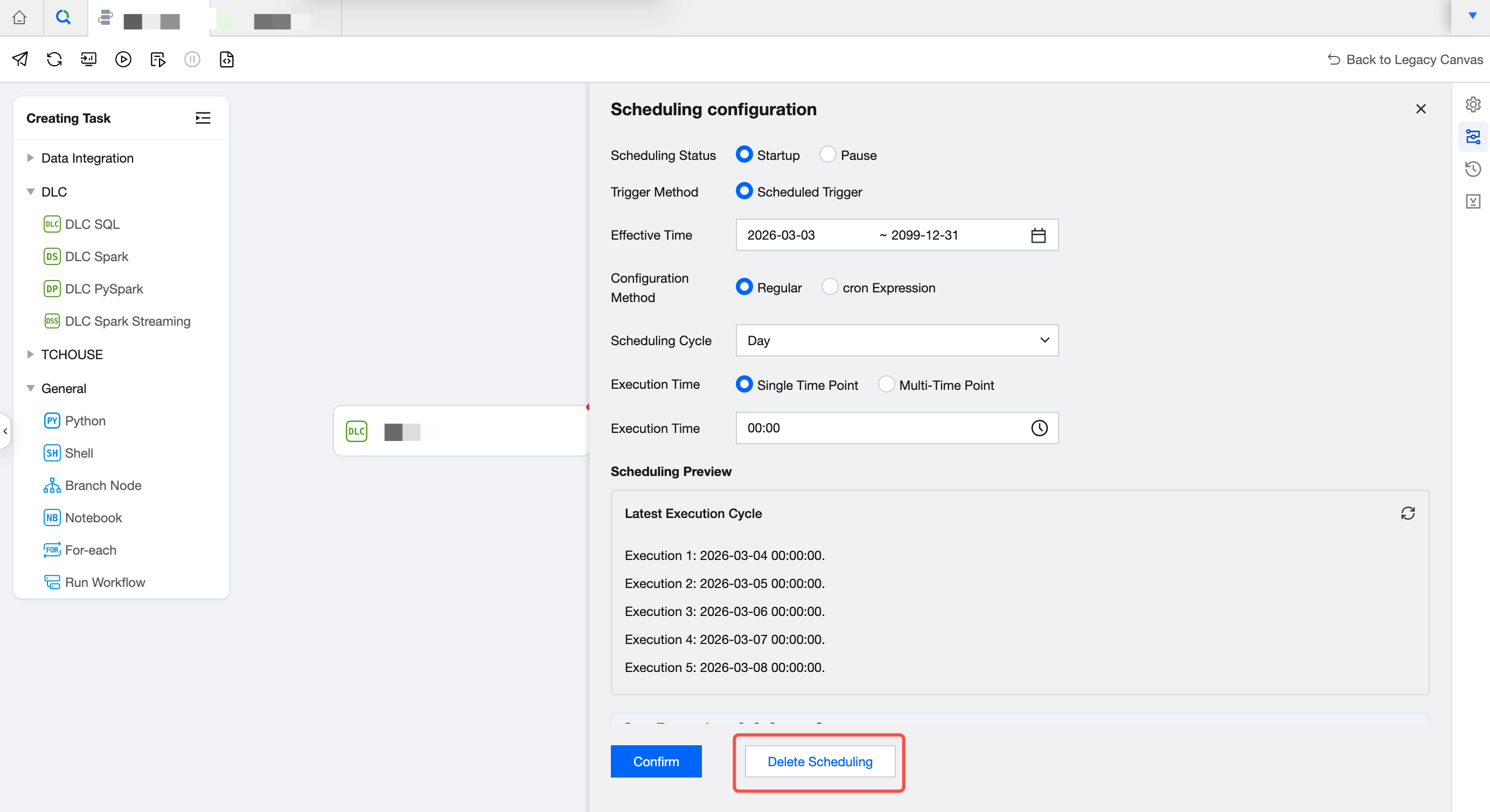Image resolution: width=1490 pixels, height=812 pixels.
Task: Select Multi-Time Point execution option
Action: click(886, 384)
